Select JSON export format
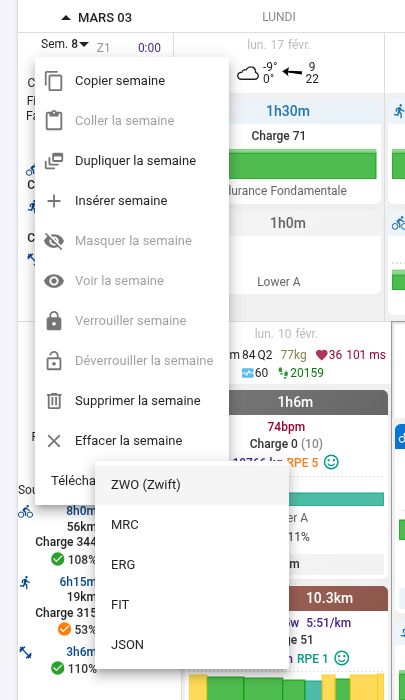The image size is (405, 700). click(192, 645)
